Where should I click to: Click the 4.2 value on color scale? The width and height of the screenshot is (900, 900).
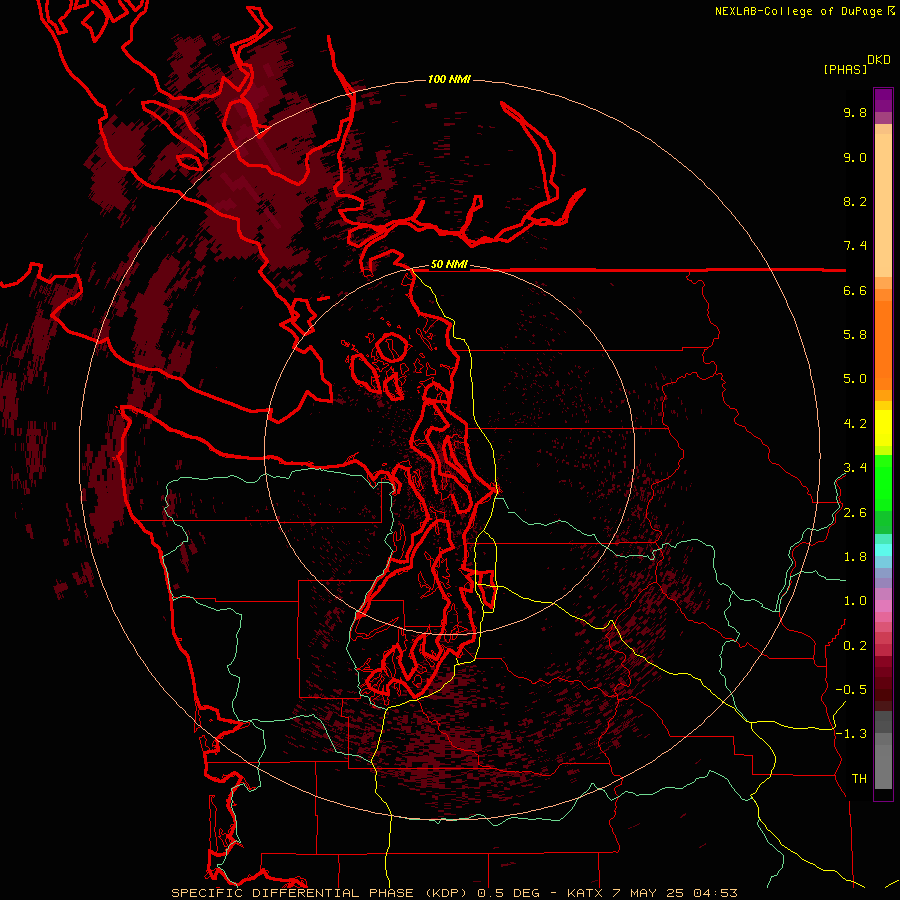click(x=855, y=424)
